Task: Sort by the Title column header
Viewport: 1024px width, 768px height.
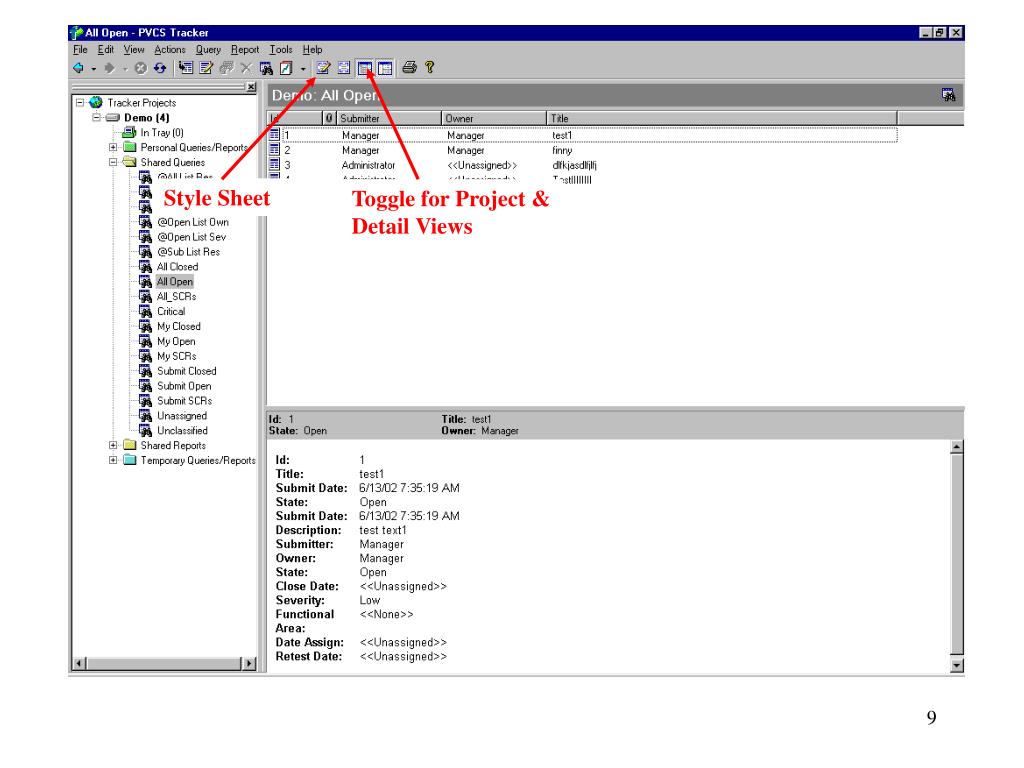Action: click(722, 118)
